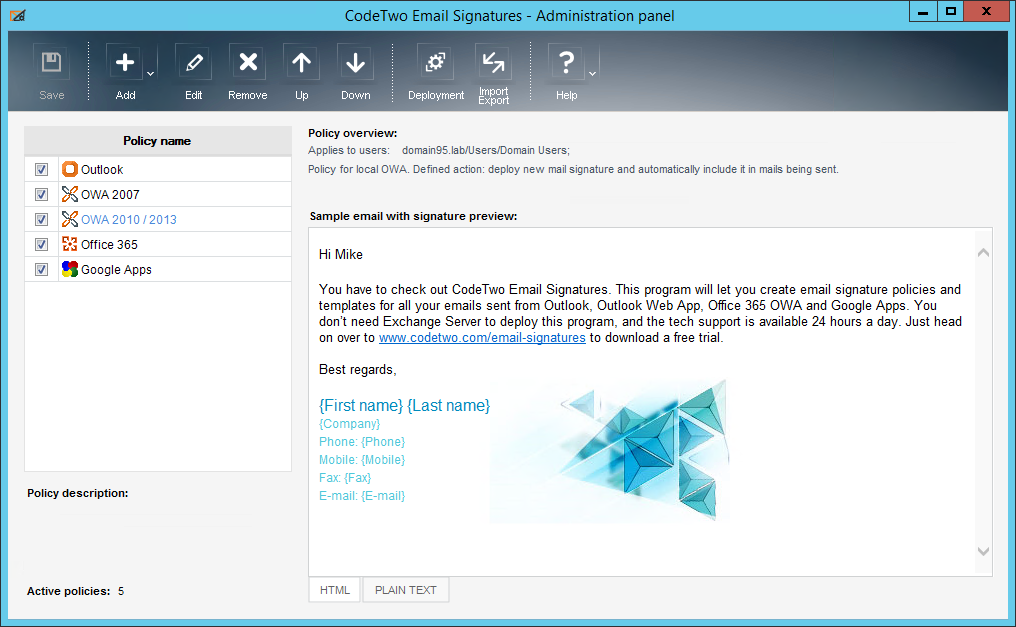
Task: Click the Fax: {Fax} line
Action: tap(345, 478)
